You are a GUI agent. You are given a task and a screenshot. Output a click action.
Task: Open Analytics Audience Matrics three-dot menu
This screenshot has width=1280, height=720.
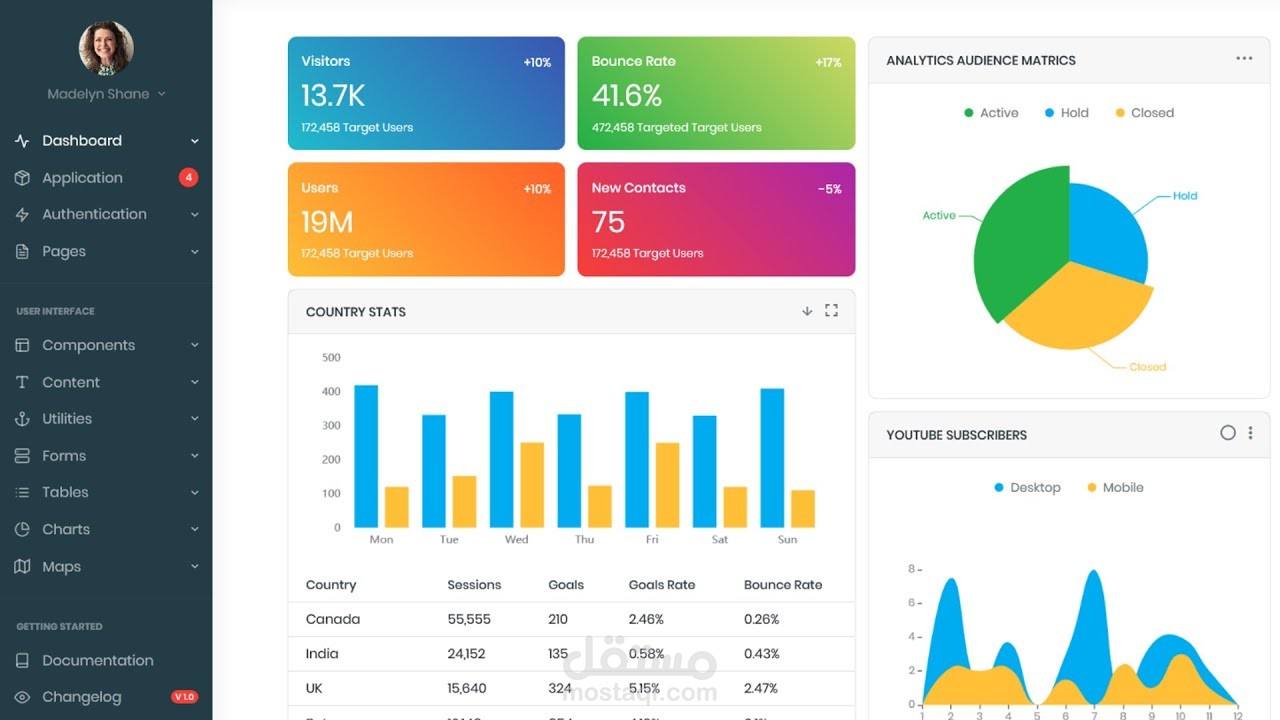(x=1244, y=59)
